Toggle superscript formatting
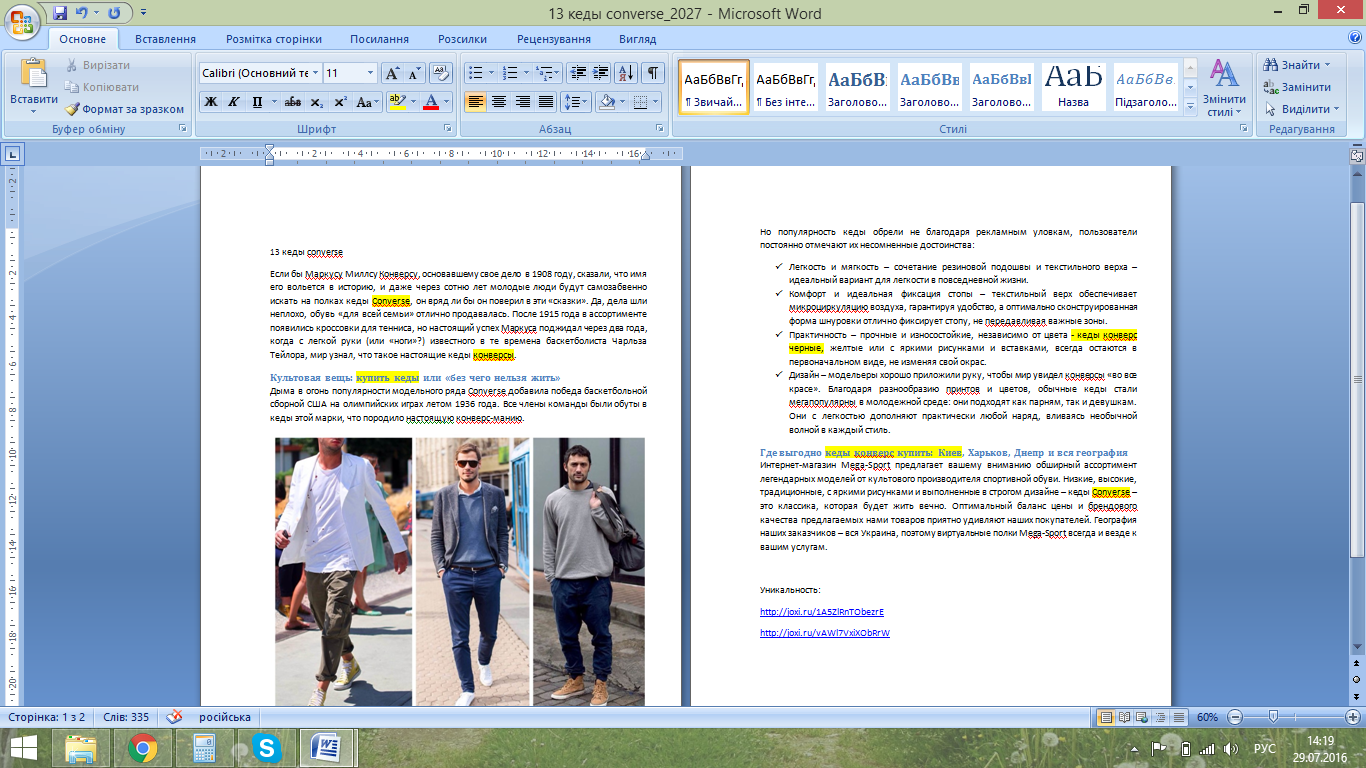Image resolution: width=1366 pixels, height=768 pixels. pyautogui.click(x=341, y=102)
